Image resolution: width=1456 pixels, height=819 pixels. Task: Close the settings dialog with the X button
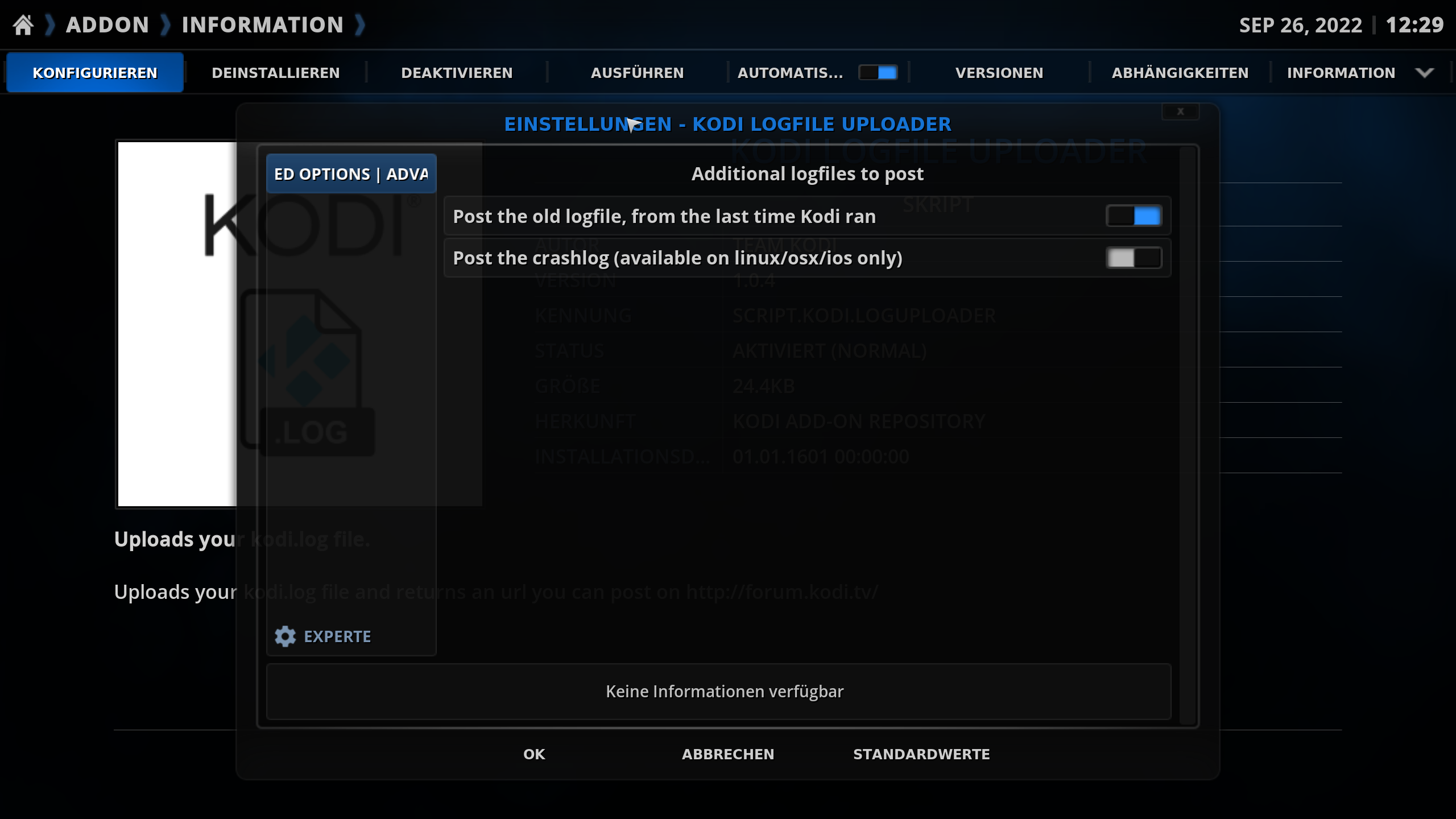tap(1180, 111)
